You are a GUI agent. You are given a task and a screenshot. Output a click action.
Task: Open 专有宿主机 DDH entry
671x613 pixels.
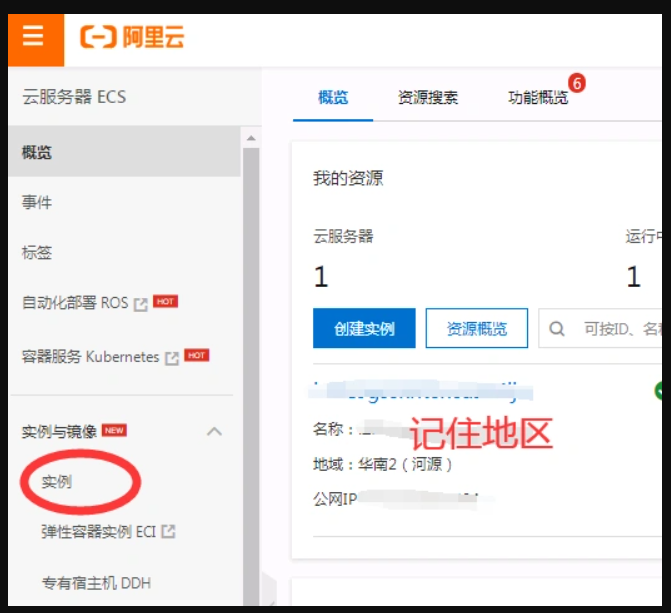[96, 583]
